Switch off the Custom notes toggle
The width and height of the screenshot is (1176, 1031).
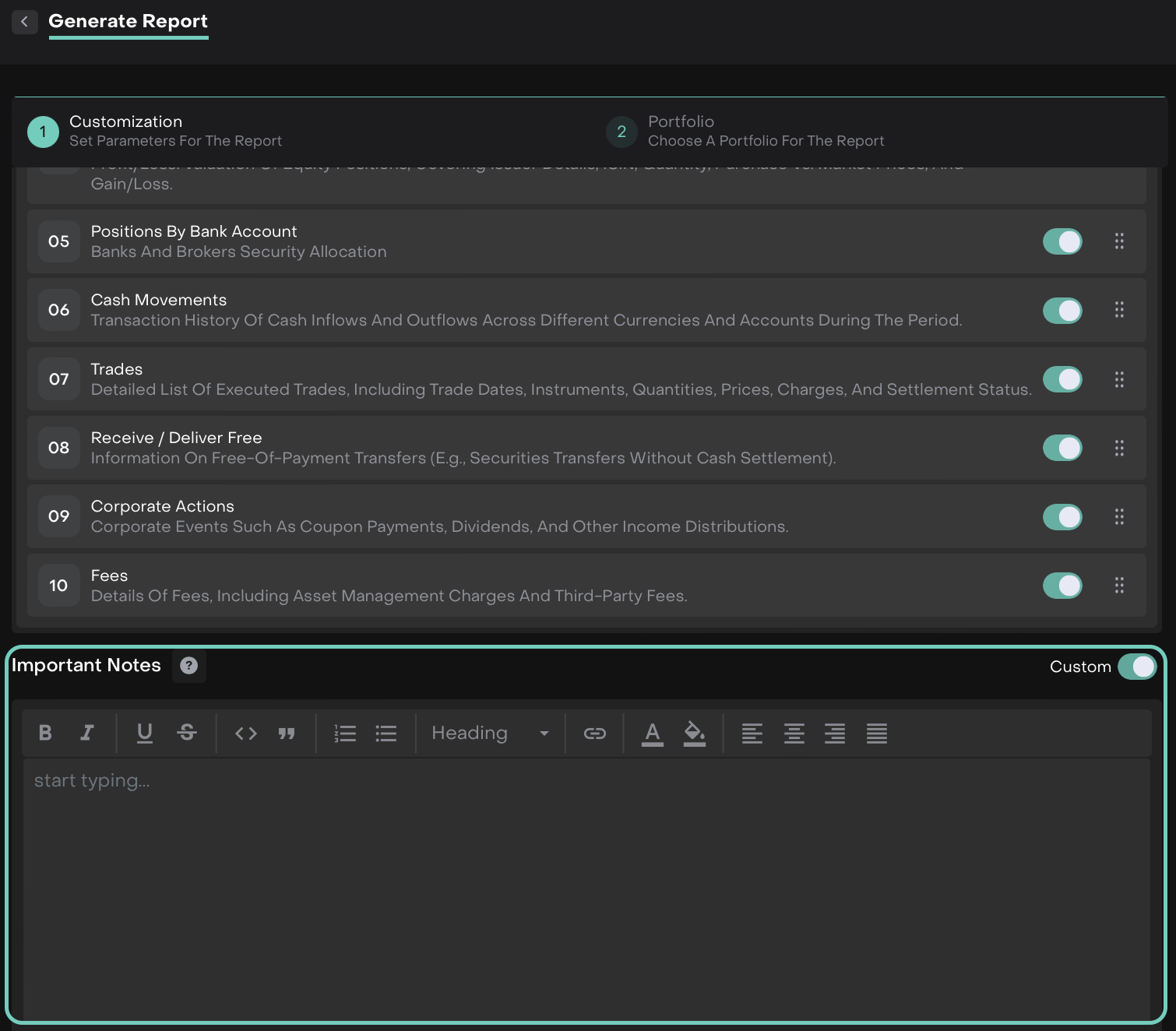pyautogui.click(x=1136, y=667)
